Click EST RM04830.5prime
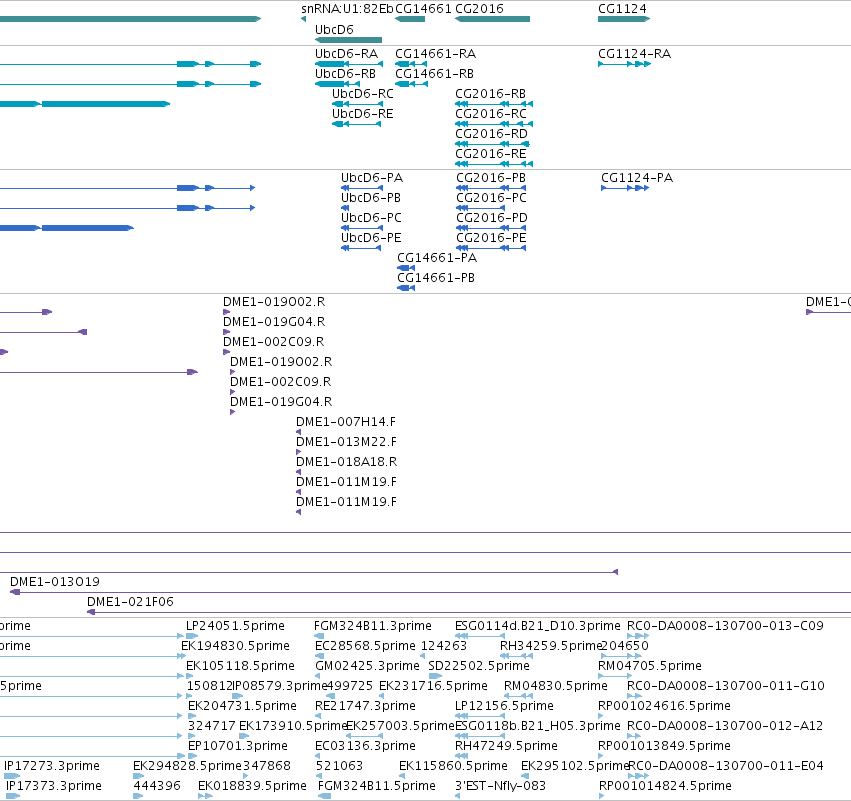The width and height of the screenshot is (851, 801). click(518, 697)
